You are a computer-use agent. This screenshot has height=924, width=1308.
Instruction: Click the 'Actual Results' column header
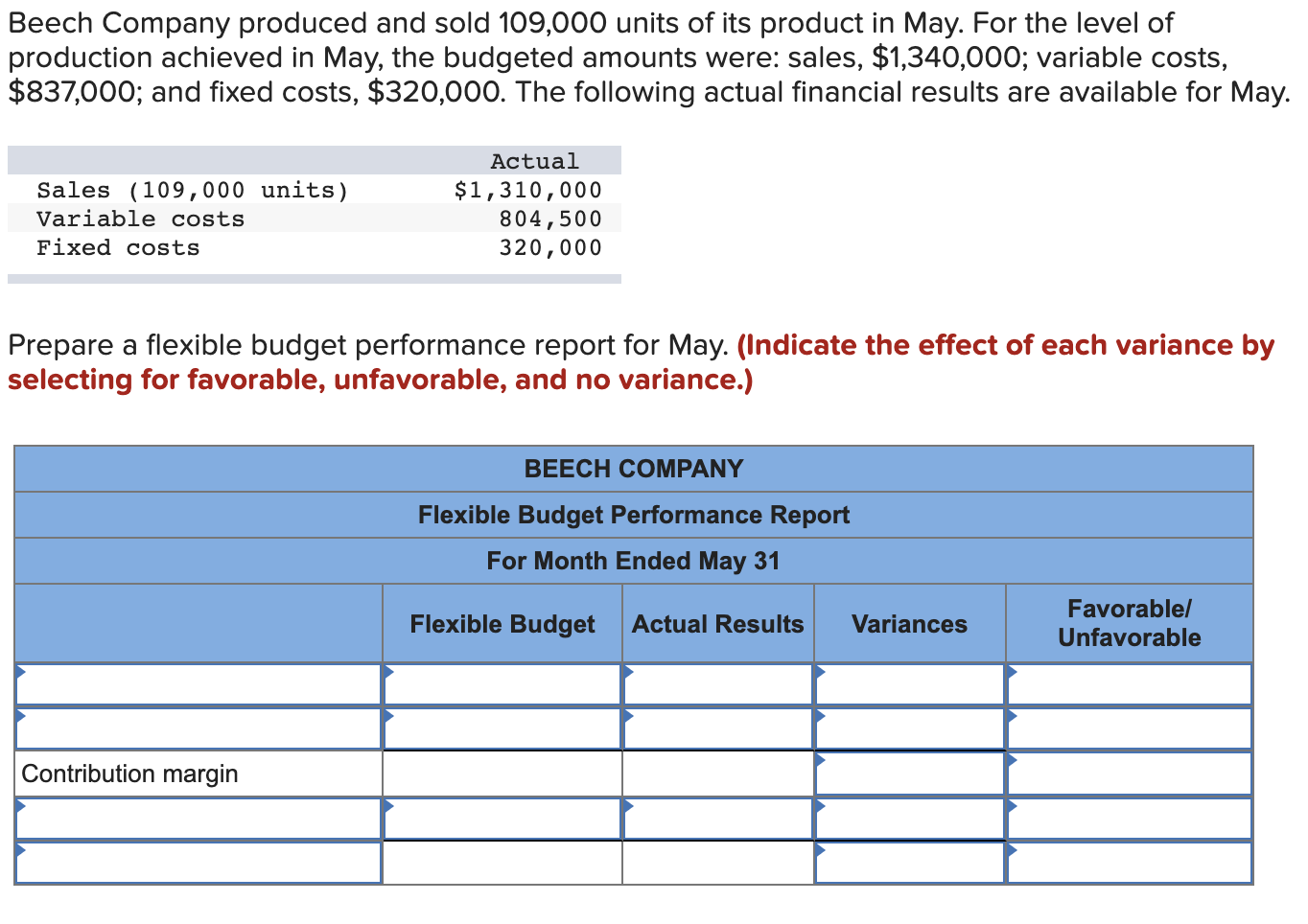coord(717,624)
